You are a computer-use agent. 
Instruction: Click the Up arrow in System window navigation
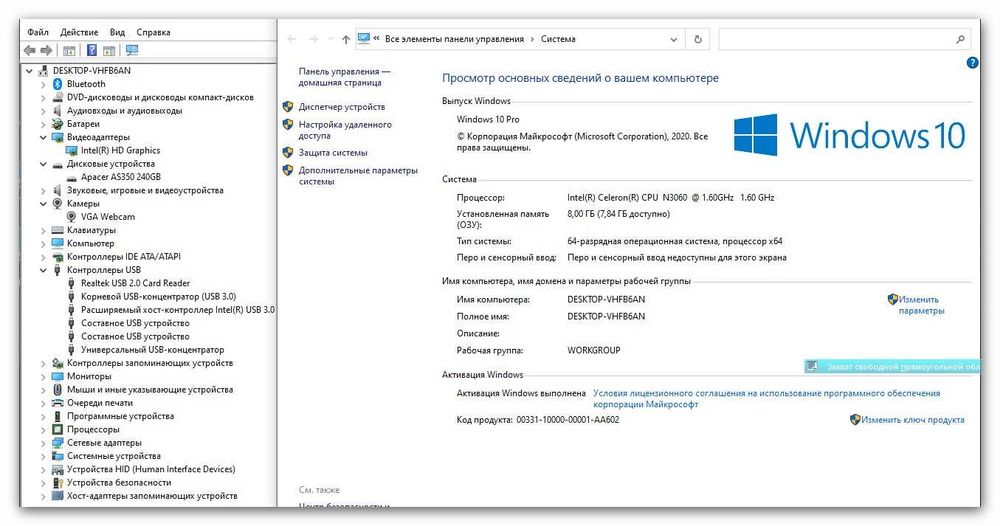pyautogui.click(x=346, y=40)
